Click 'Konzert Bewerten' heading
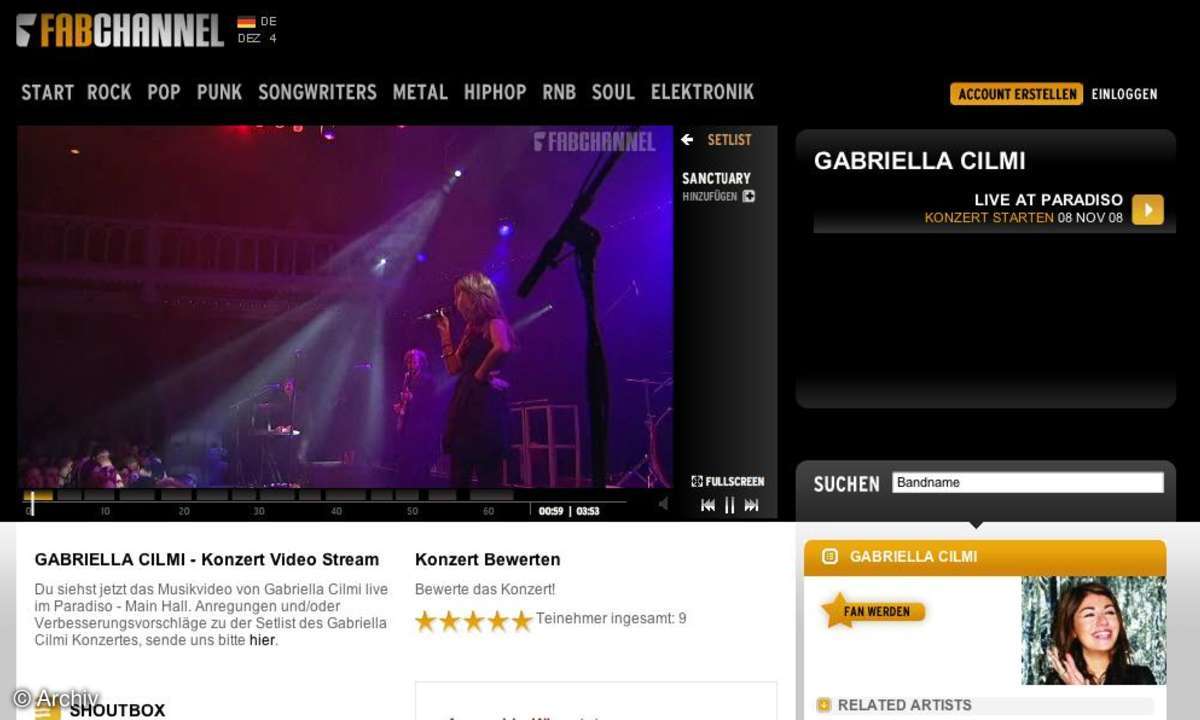Image resolution: width=1200 pixels, height=720 pixels. point(488,560)
